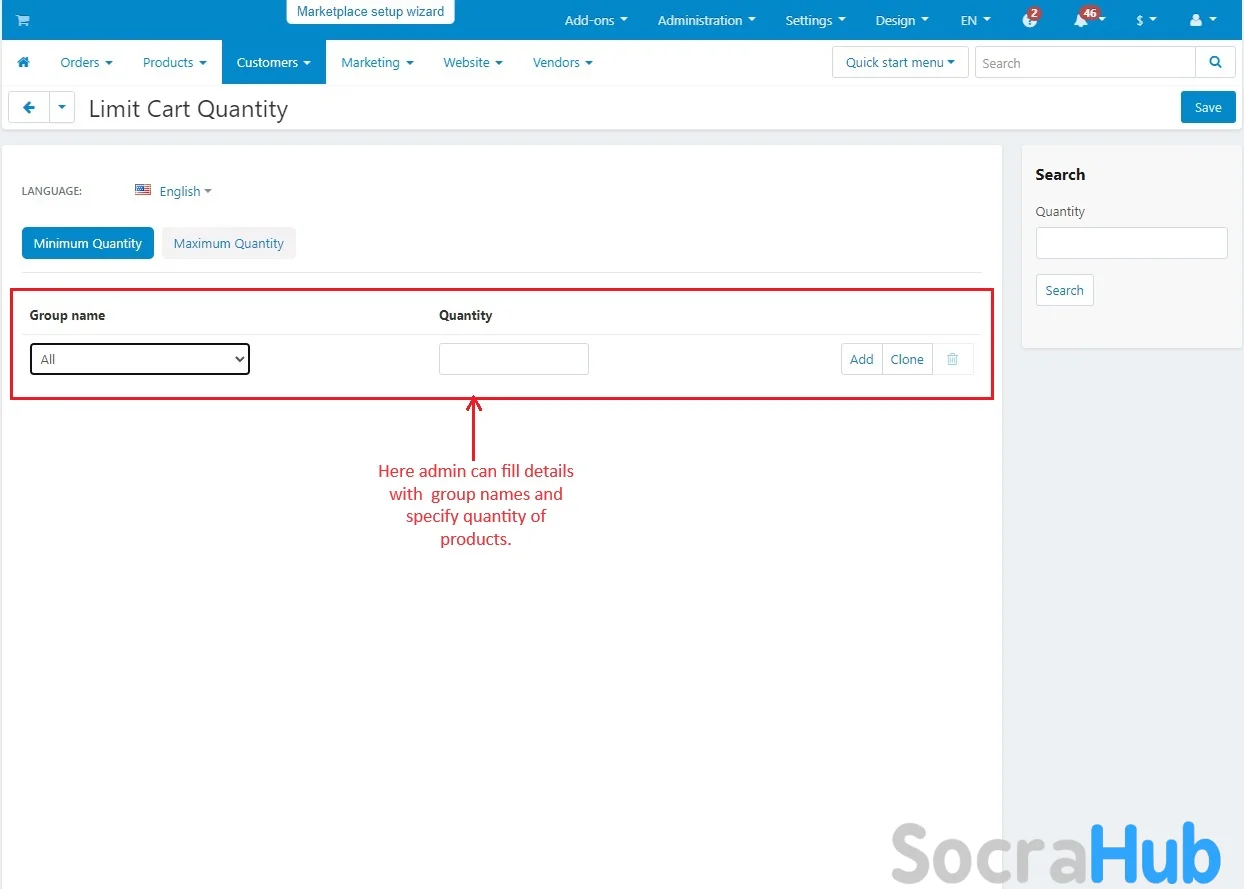The height and width of the screenshot is (889, 1244).
Task: Go to the home icon in navigation
Action: (x=23, y=62)
